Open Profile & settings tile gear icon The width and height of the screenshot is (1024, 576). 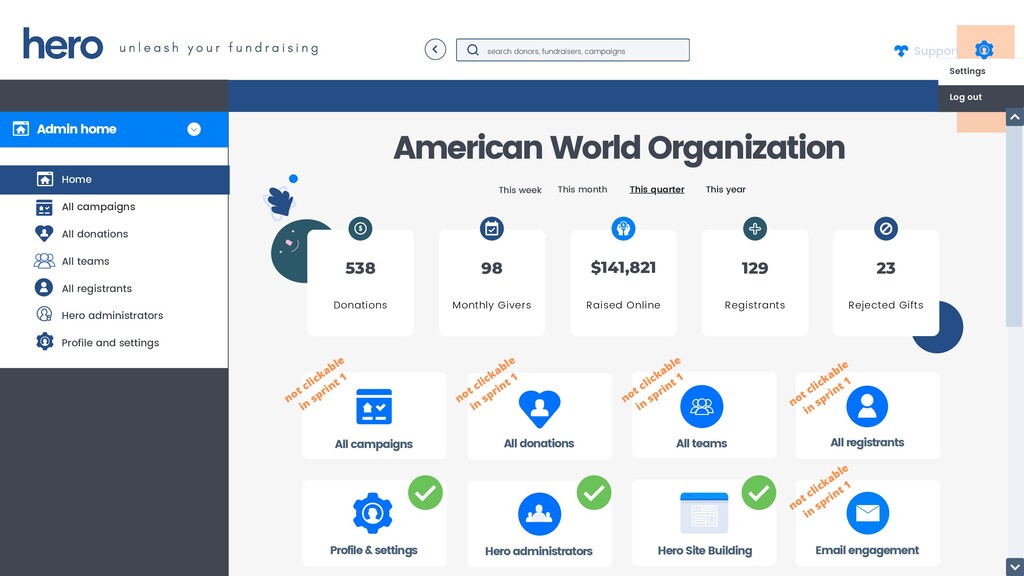(x=373, y=513)
